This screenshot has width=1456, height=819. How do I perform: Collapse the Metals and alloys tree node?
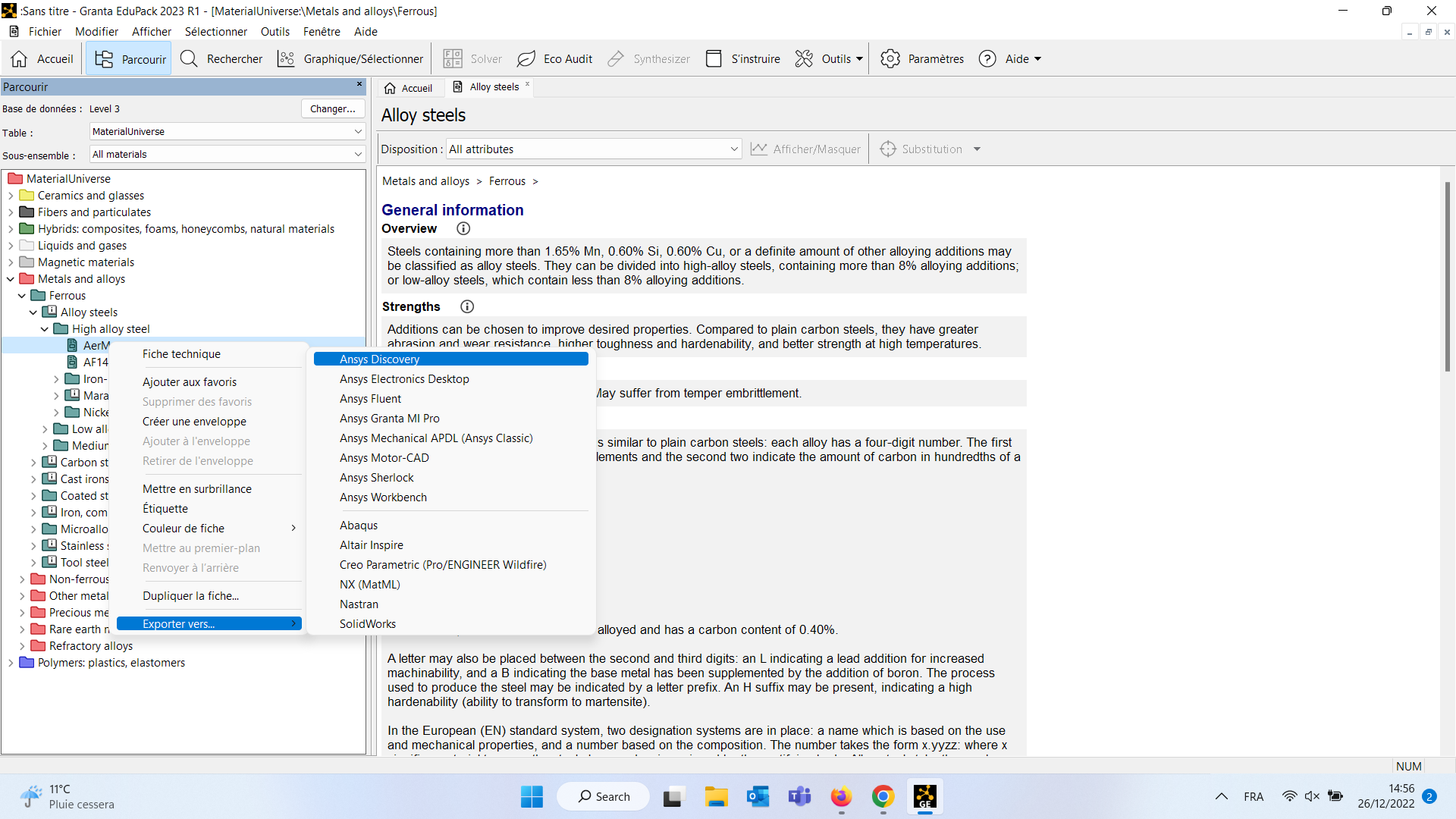(11, 279)
